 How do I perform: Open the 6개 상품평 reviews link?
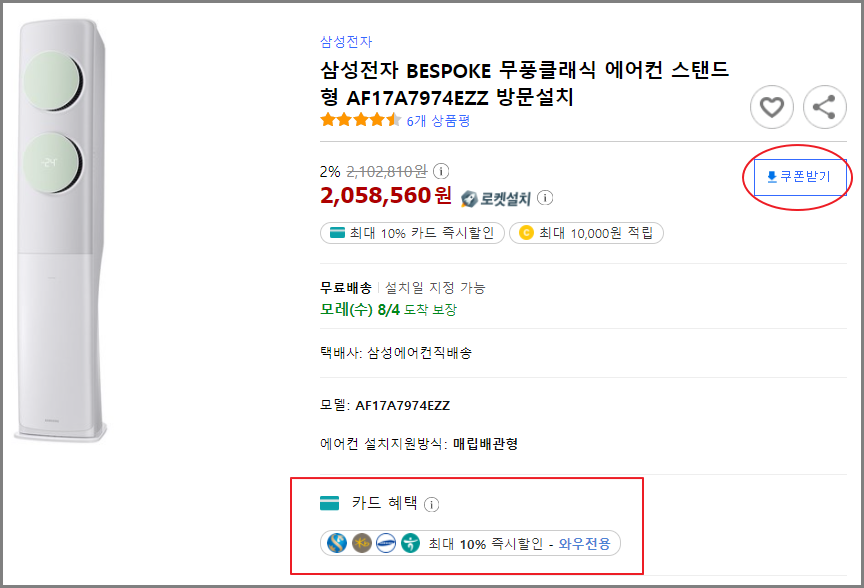point(438,121)
